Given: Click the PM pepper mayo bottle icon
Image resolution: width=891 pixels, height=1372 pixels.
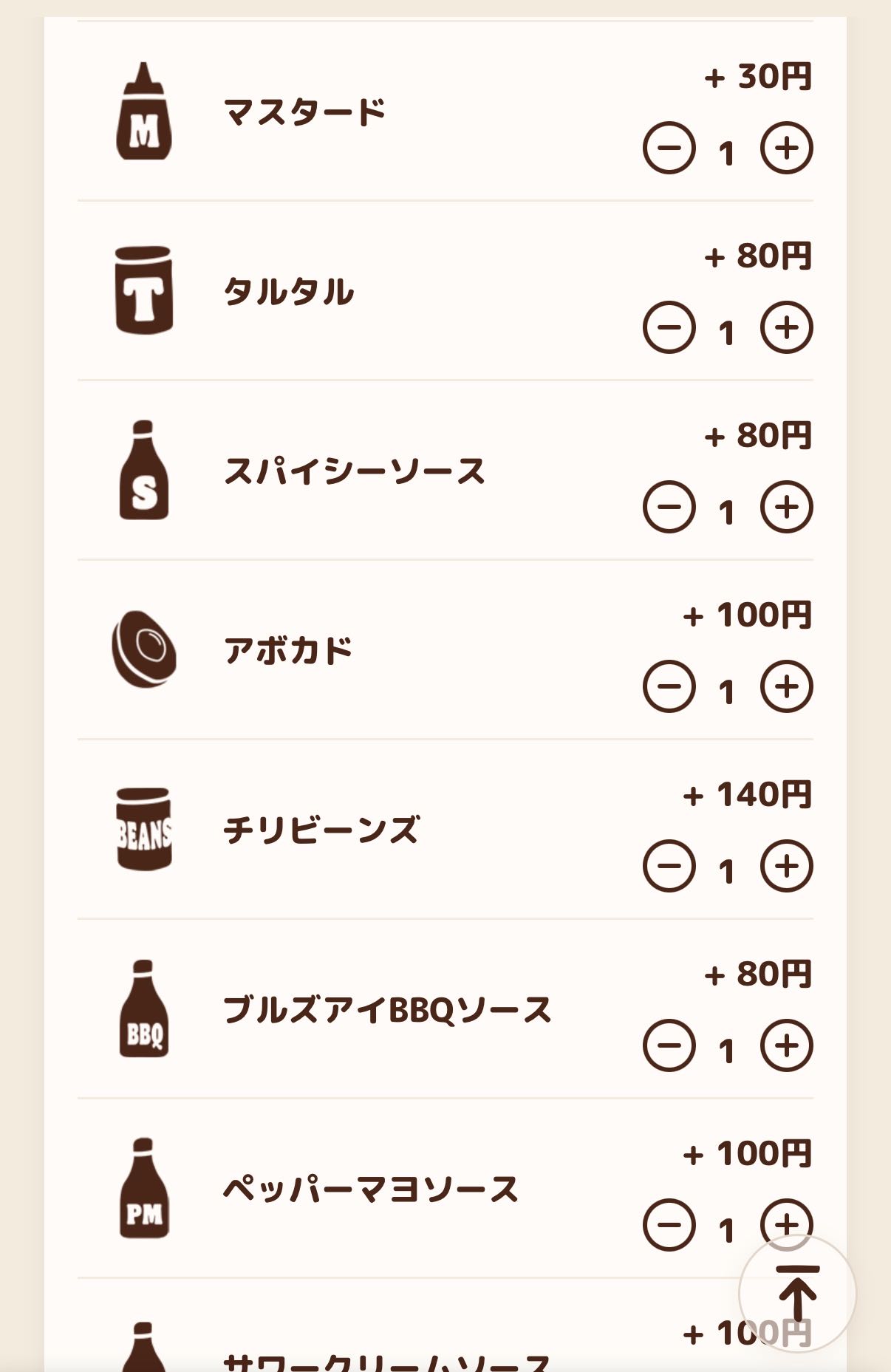Looking at the screenshot, I should tap(144, 1188).
